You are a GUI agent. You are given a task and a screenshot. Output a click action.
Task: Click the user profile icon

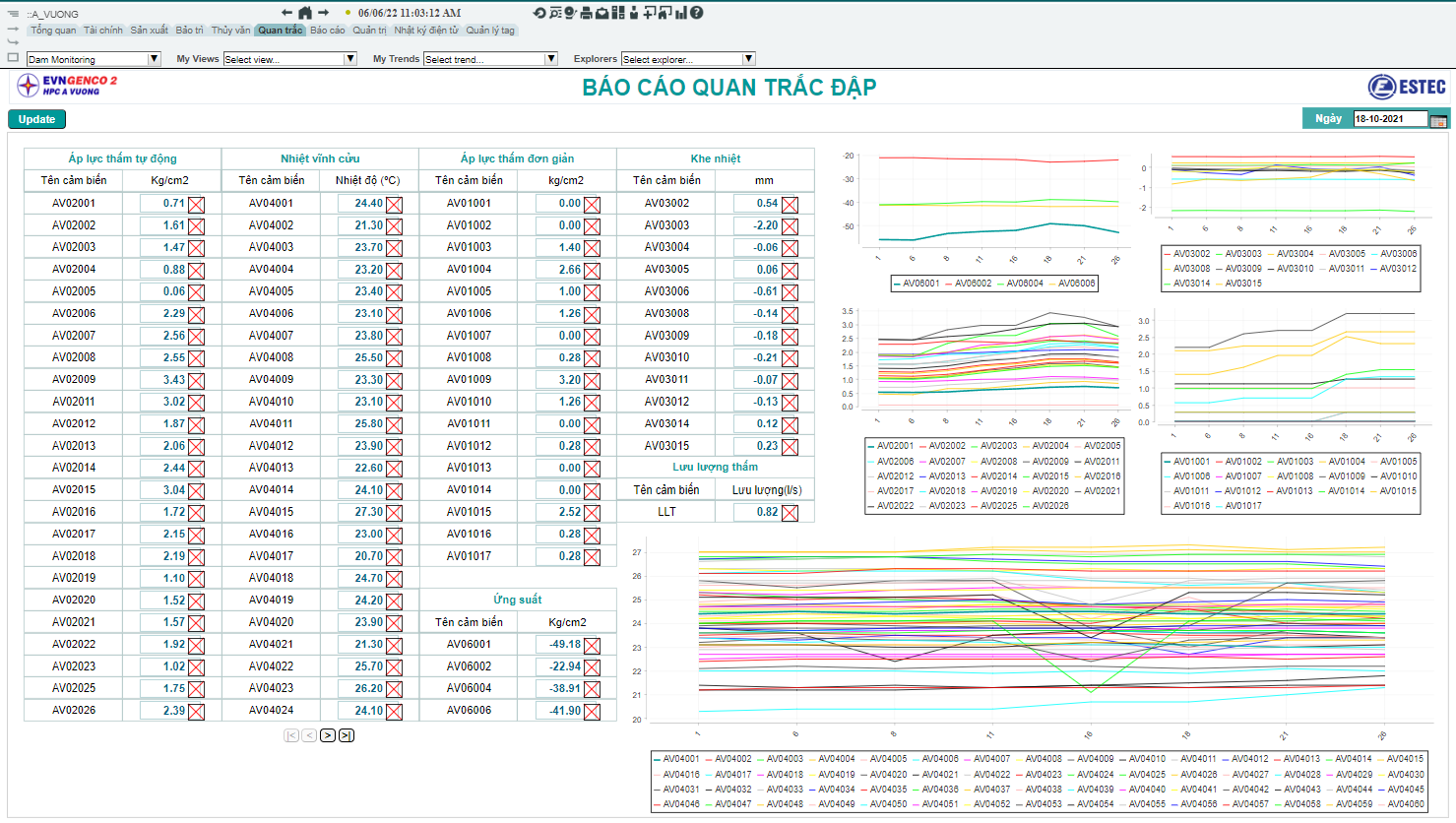click(x=634, y=13)
